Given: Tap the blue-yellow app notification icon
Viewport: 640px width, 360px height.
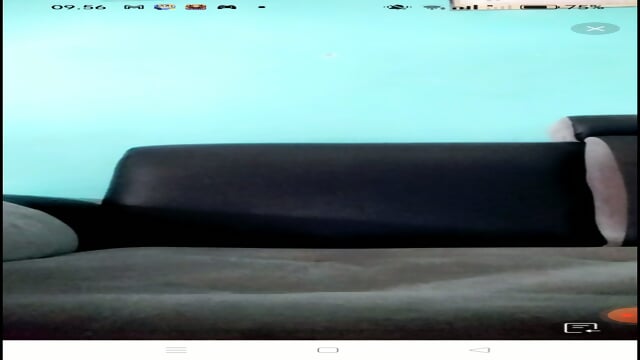Looking at the screenshot, I should [164, 7].
